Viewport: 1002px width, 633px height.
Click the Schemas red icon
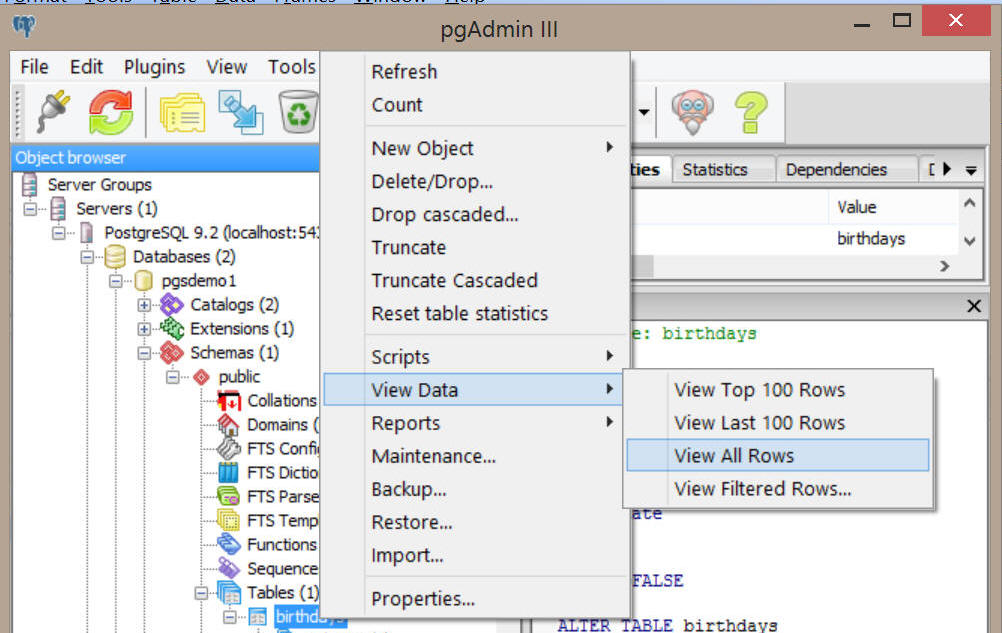[x=172, y=353]
